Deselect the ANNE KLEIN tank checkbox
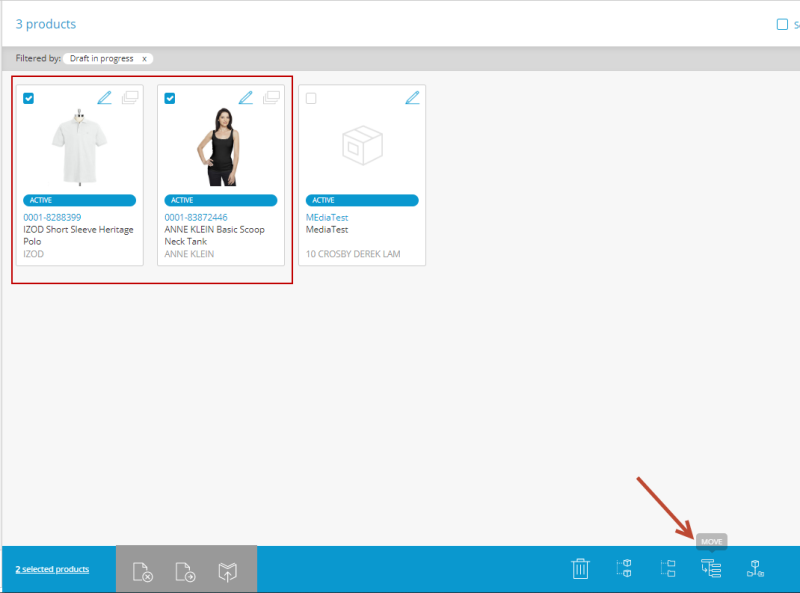Viewport: 800px width, 593px height. [x=170, y=98]
